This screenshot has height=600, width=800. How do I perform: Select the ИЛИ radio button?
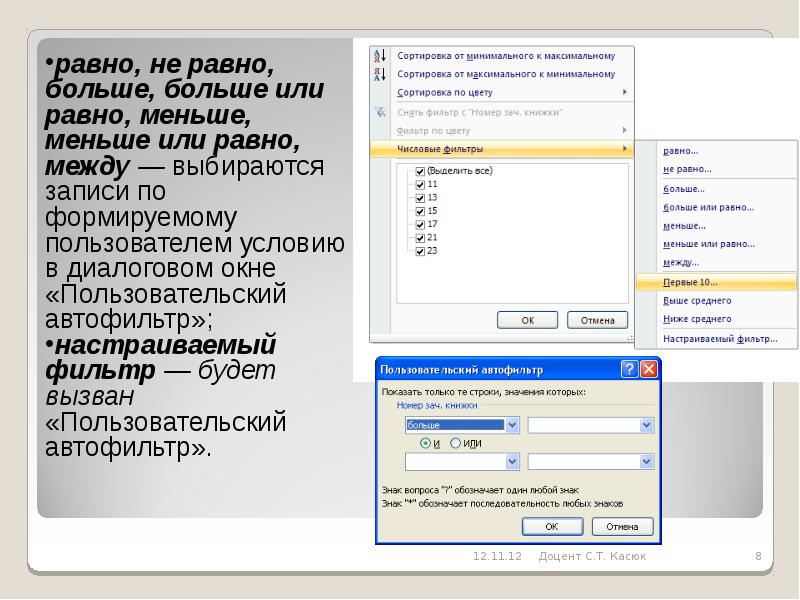pos(456,443)
